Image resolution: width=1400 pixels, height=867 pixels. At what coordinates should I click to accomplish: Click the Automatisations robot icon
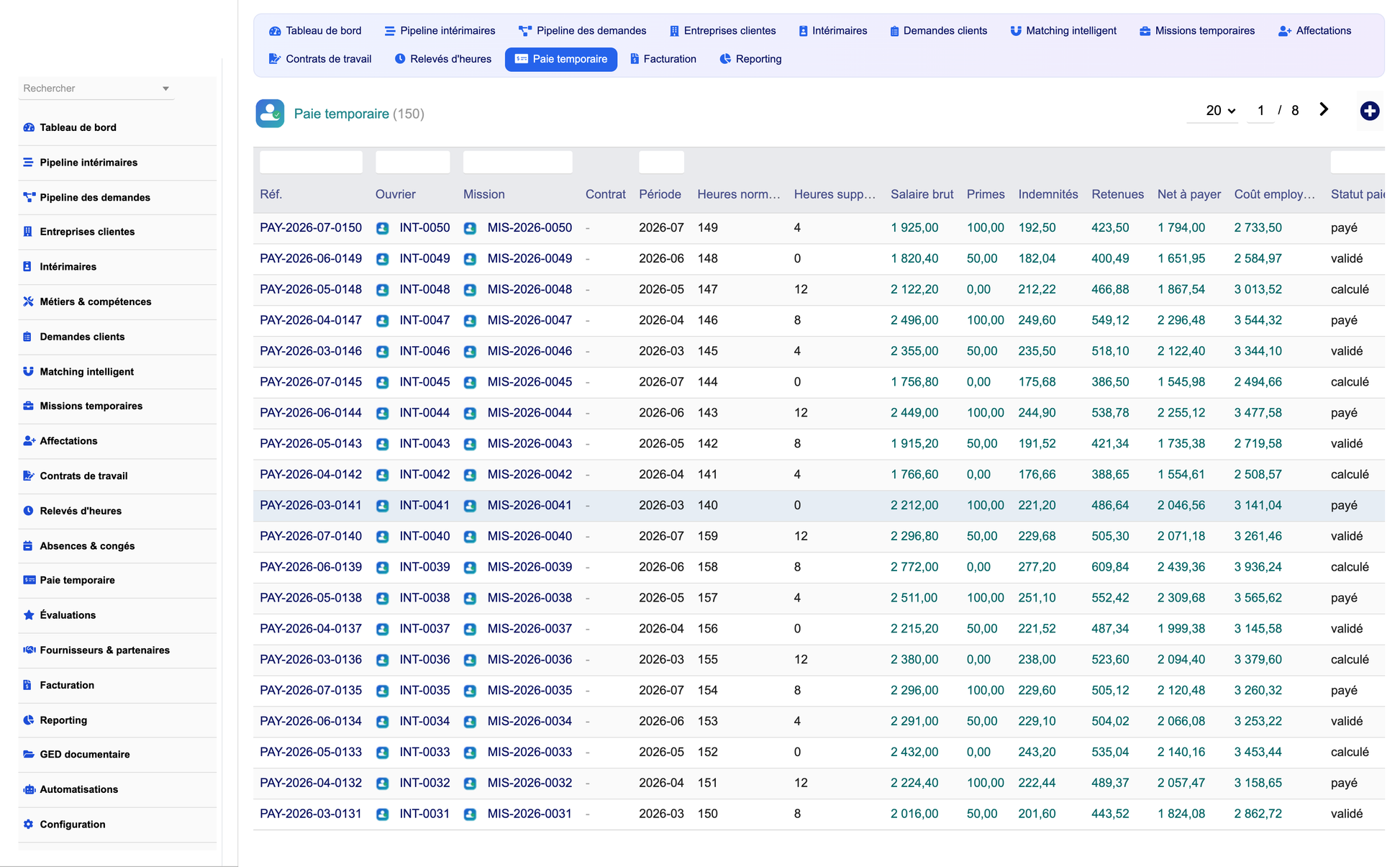pos(29,789)
